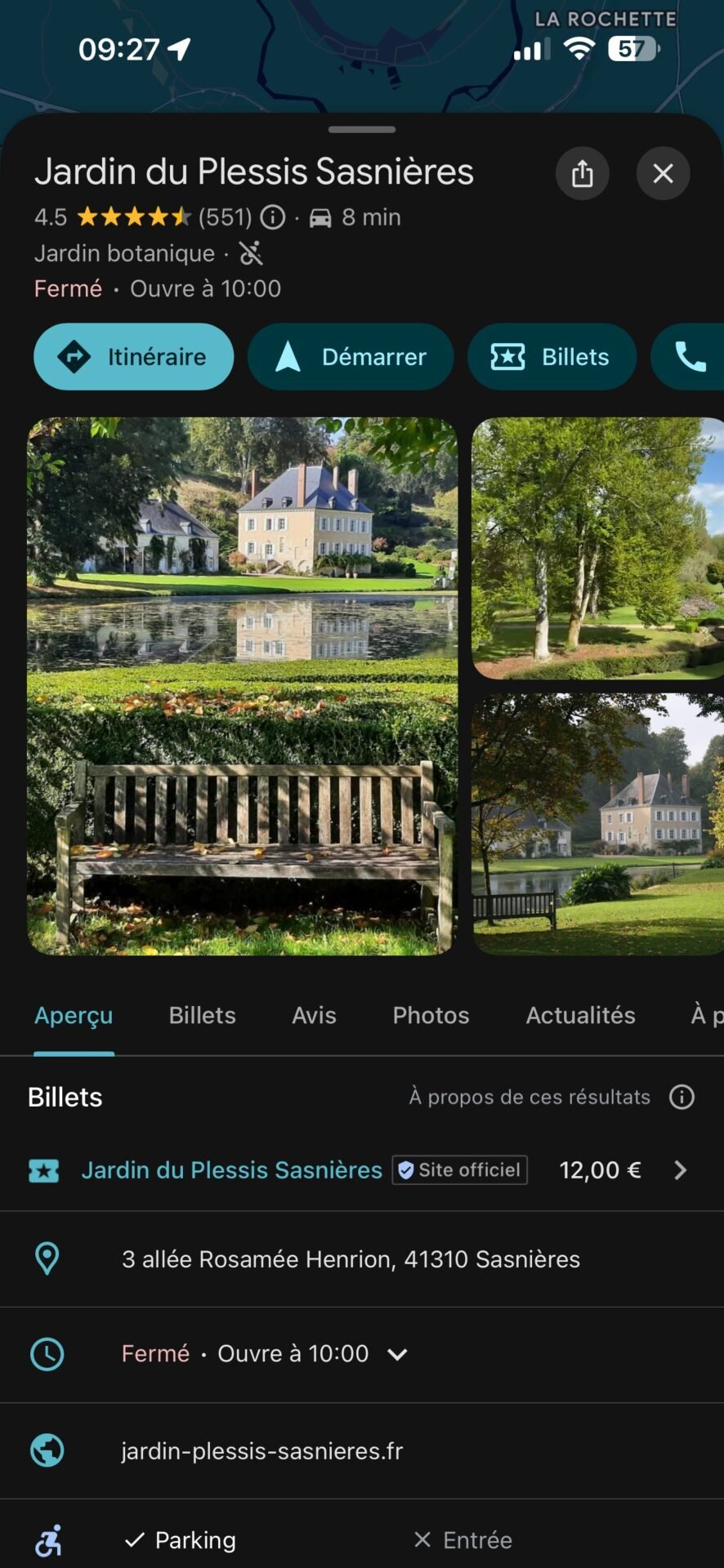Expand opening hours with the chevron
This screenshot has width=724, height=1568.
[397, 1354]
